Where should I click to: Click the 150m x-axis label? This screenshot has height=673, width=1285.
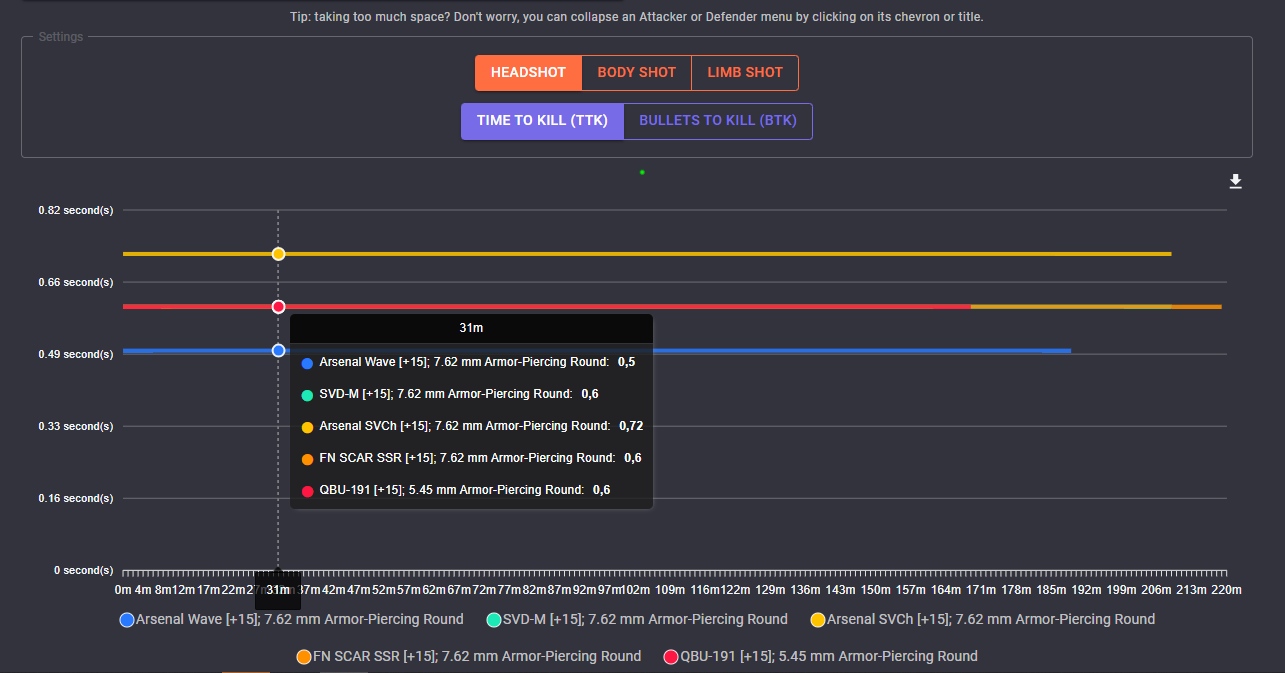coord(876,590)
